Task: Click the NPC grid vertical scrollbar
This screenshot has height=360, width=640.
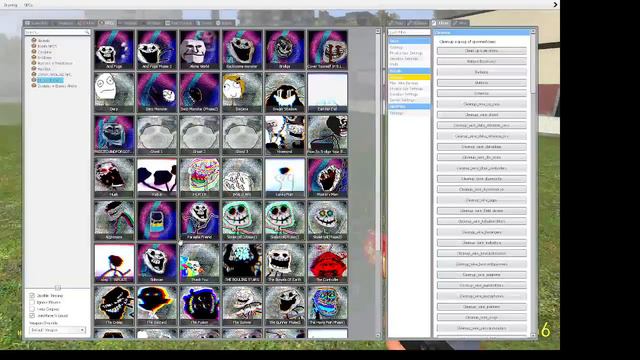Action: click(378, 184)
